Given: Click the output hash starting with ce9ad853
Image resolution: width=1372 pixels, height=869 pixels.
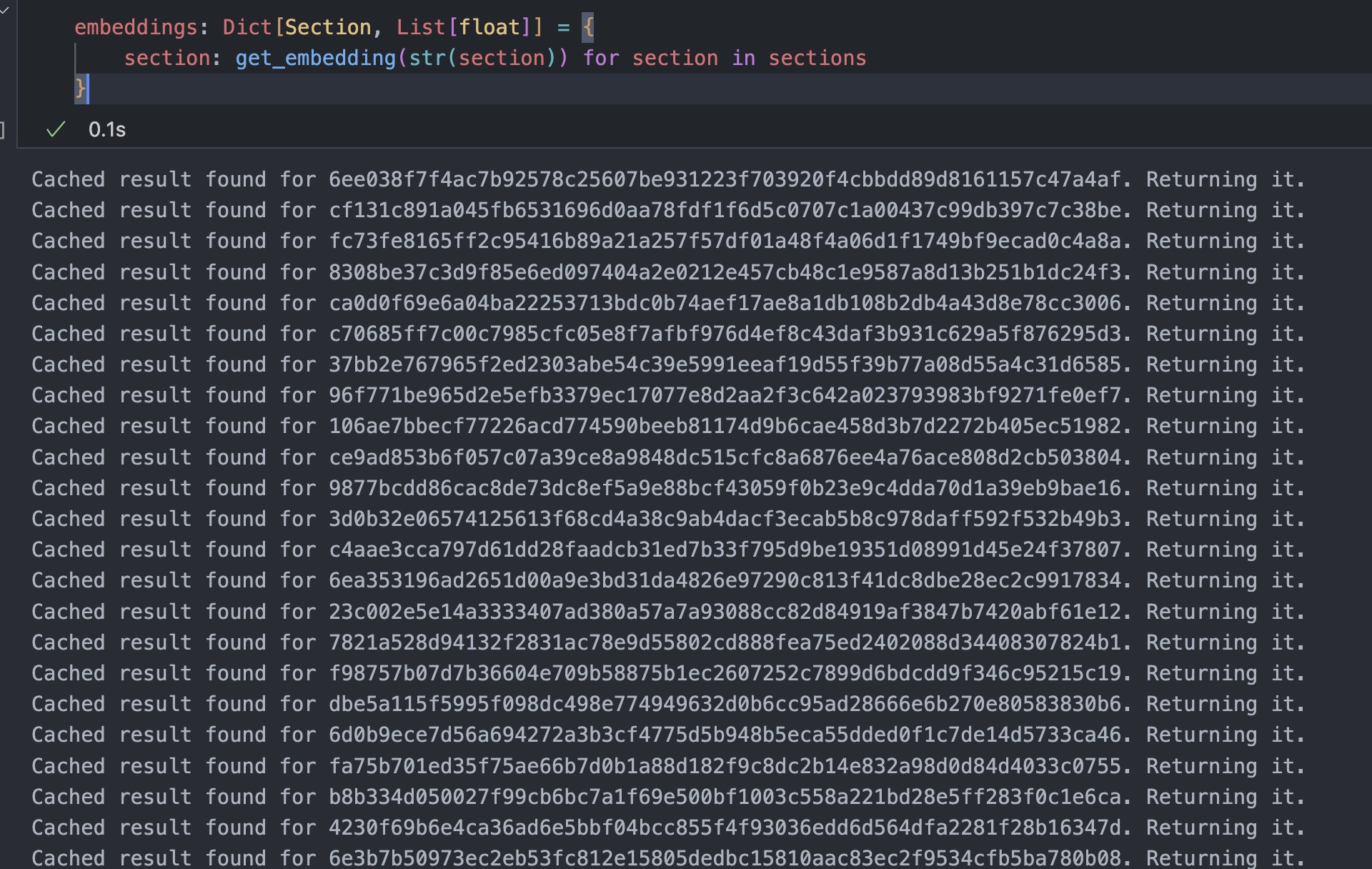Looking at the screenshot, I should click(725, 457).
